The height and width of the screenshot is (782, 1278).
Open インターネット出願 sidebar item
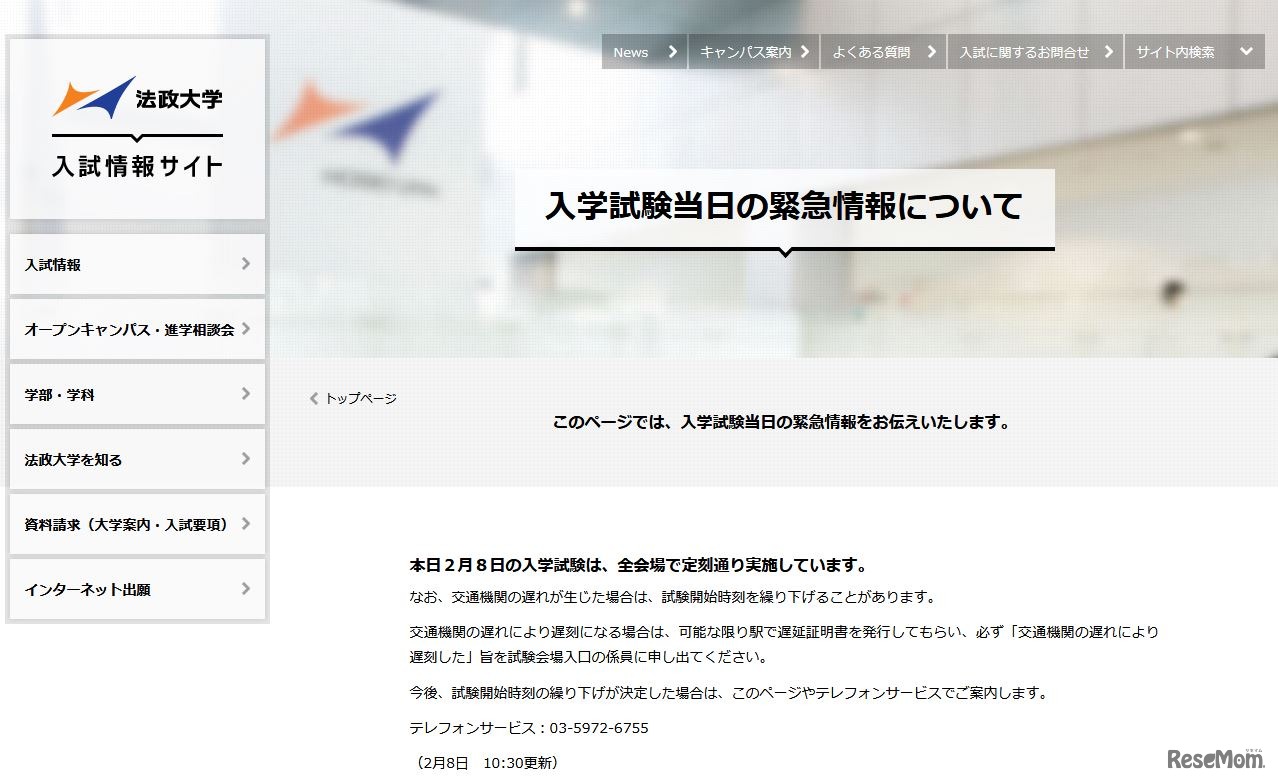137,589
